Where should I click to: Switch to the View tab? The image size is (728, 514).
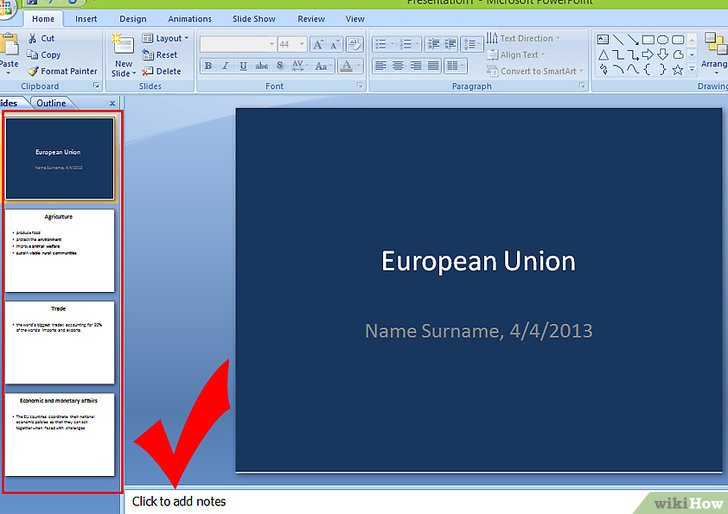click(x=355, y=19)
